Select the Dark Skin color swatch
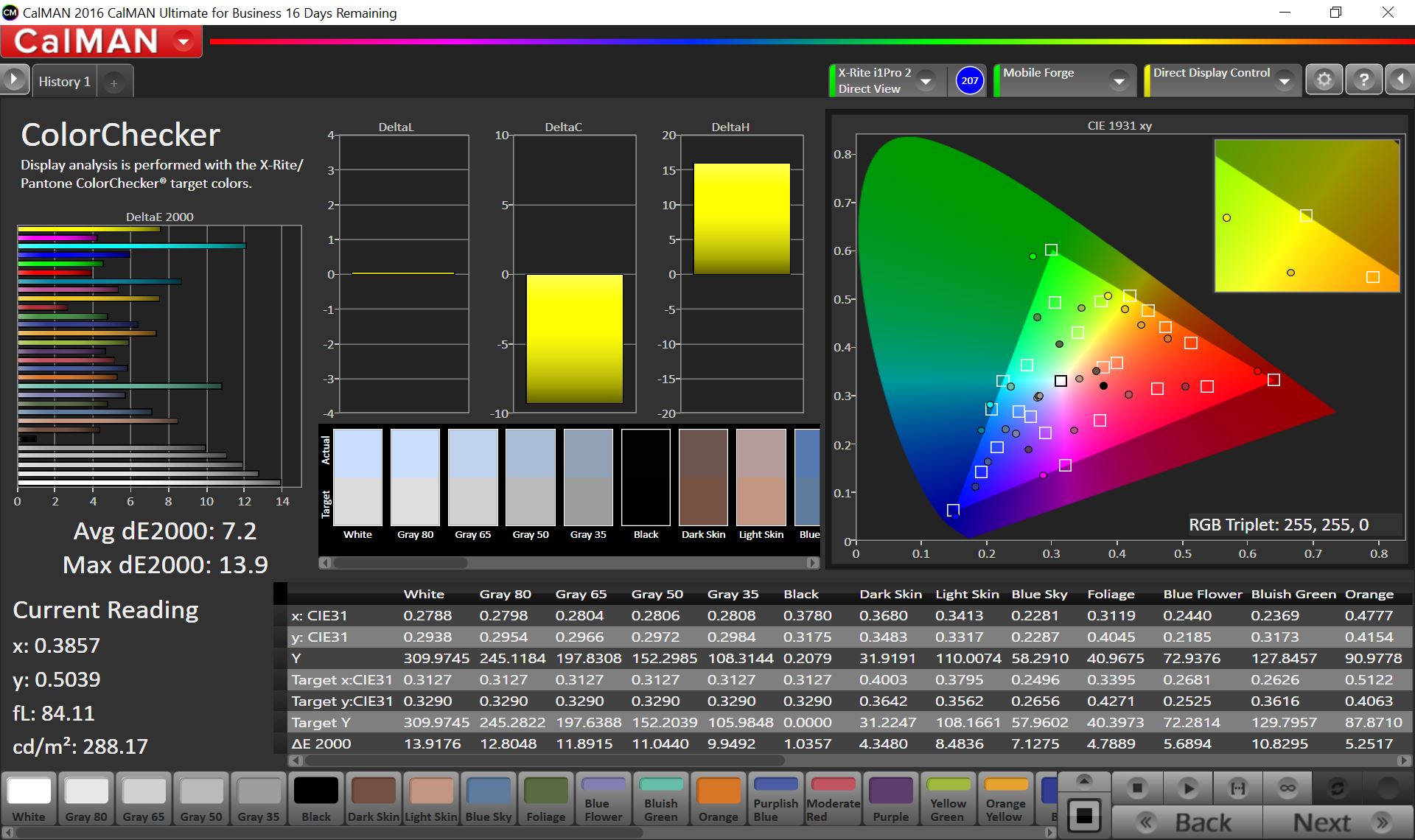The height and width of the screenshot is (840, 1415). coord(373,799)
